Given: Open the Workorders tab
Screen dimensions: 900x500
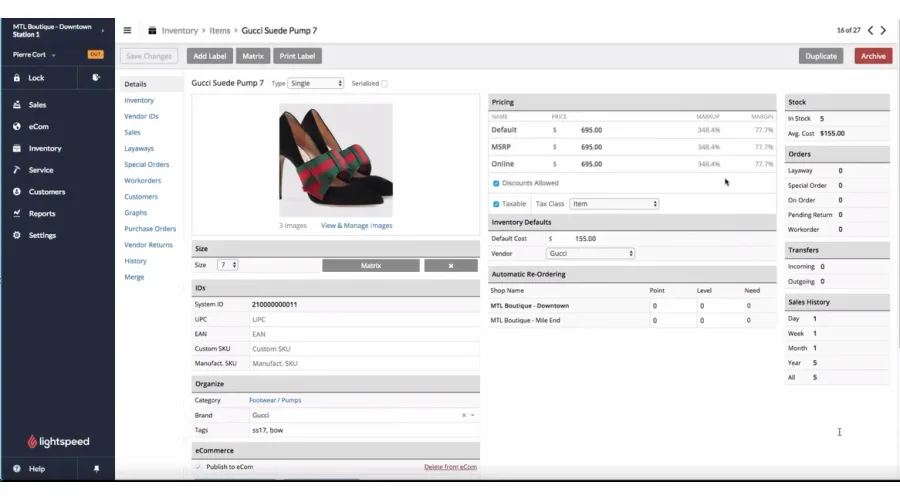Looking at the screenshot, I should click(142, 180).
